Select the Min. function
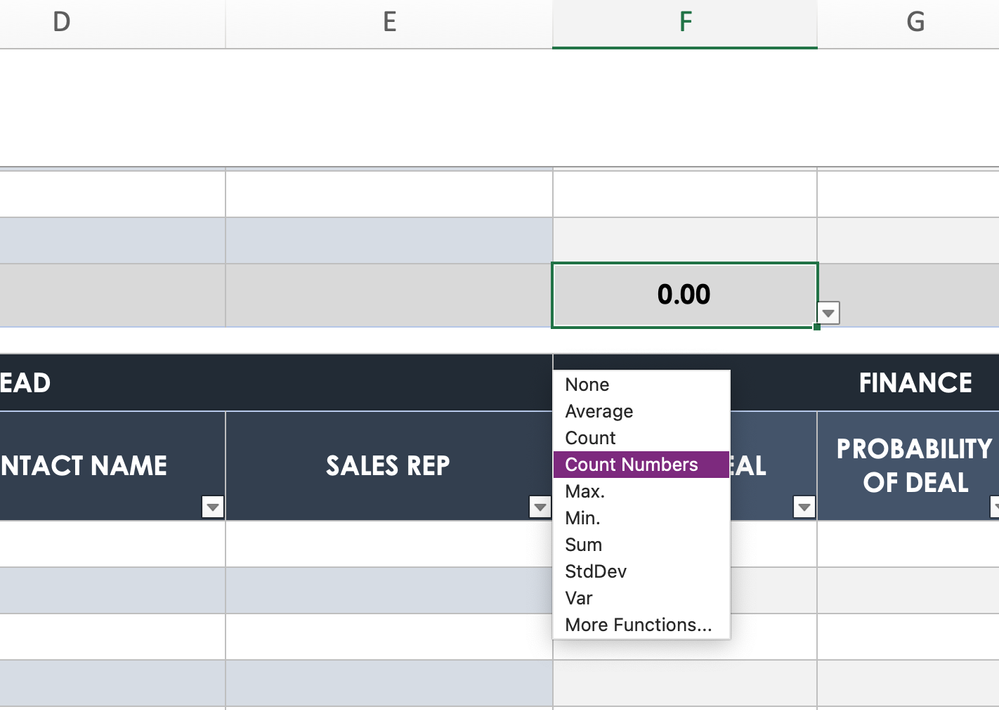Viewport: 999px width, 710px height. (x=583, y=518)
